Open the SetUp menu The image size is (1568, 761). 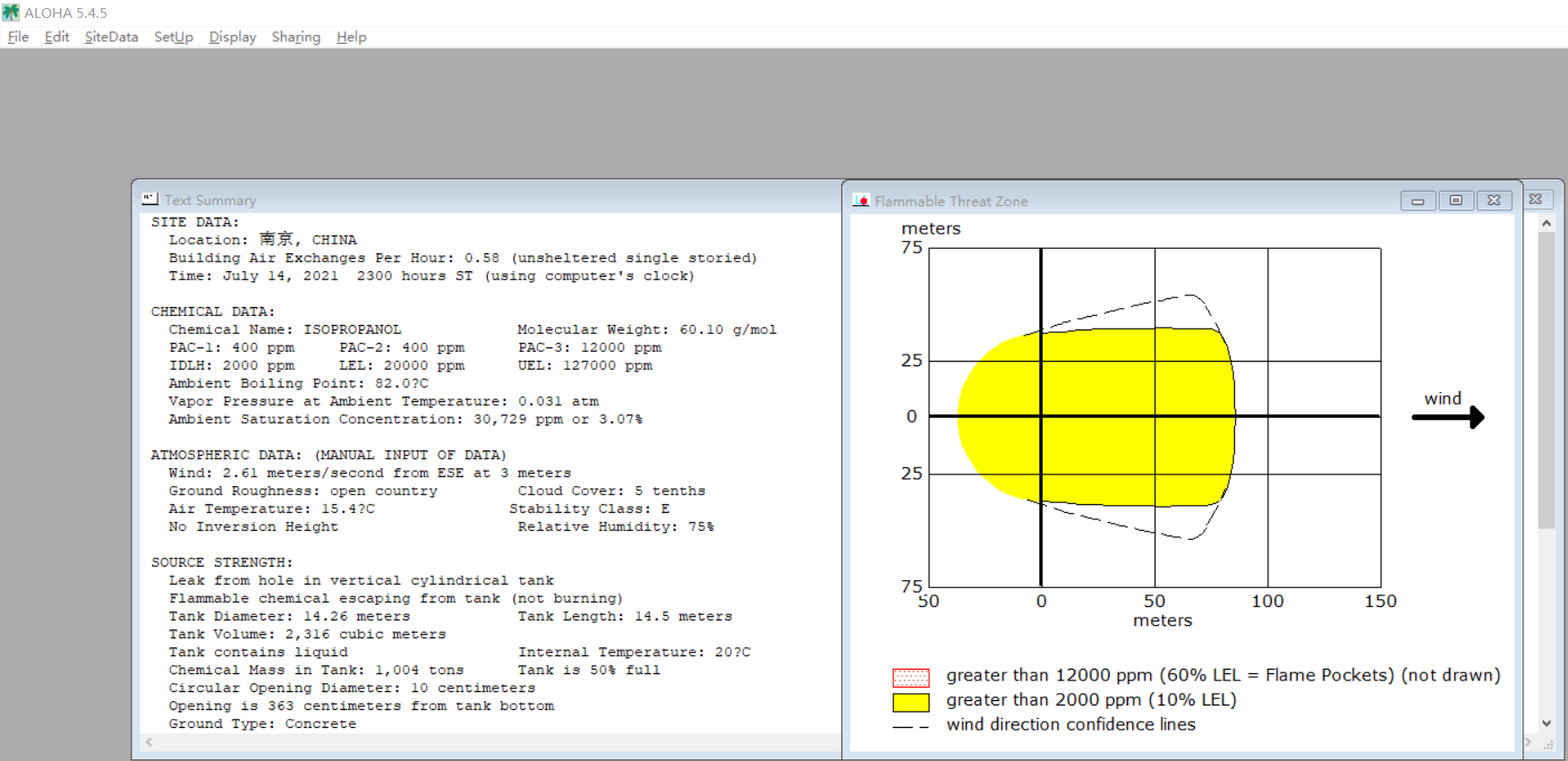174,37
